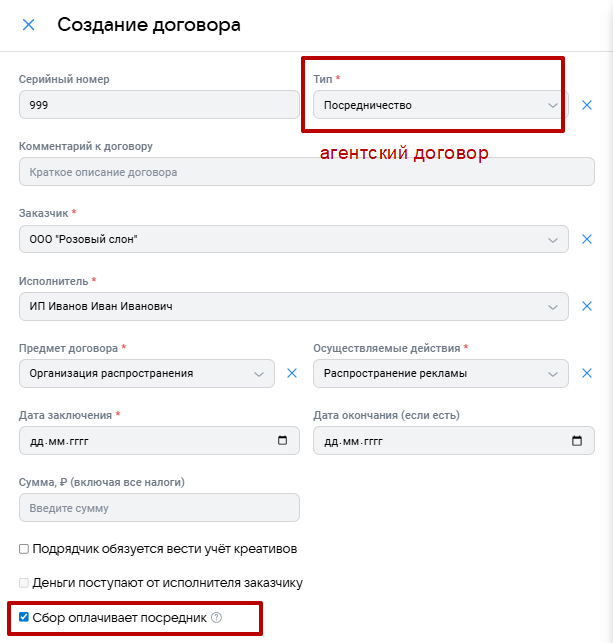Open the Тип dropdown showing Посредничество
Image resolution: width=613 pixels, height=643 pixels.
441,105
